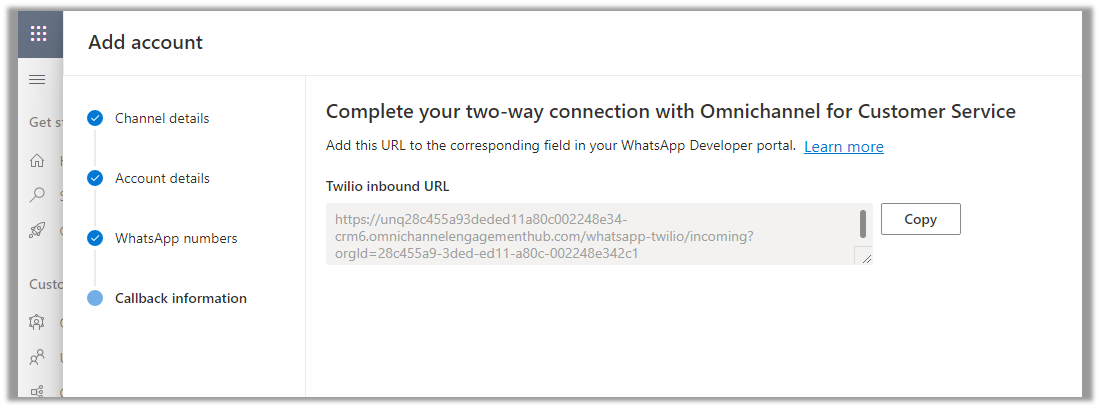This screenshot has width=1100, height=408.
Task: Click the headset agent icon in sidebar
Action: click(38, 322)
